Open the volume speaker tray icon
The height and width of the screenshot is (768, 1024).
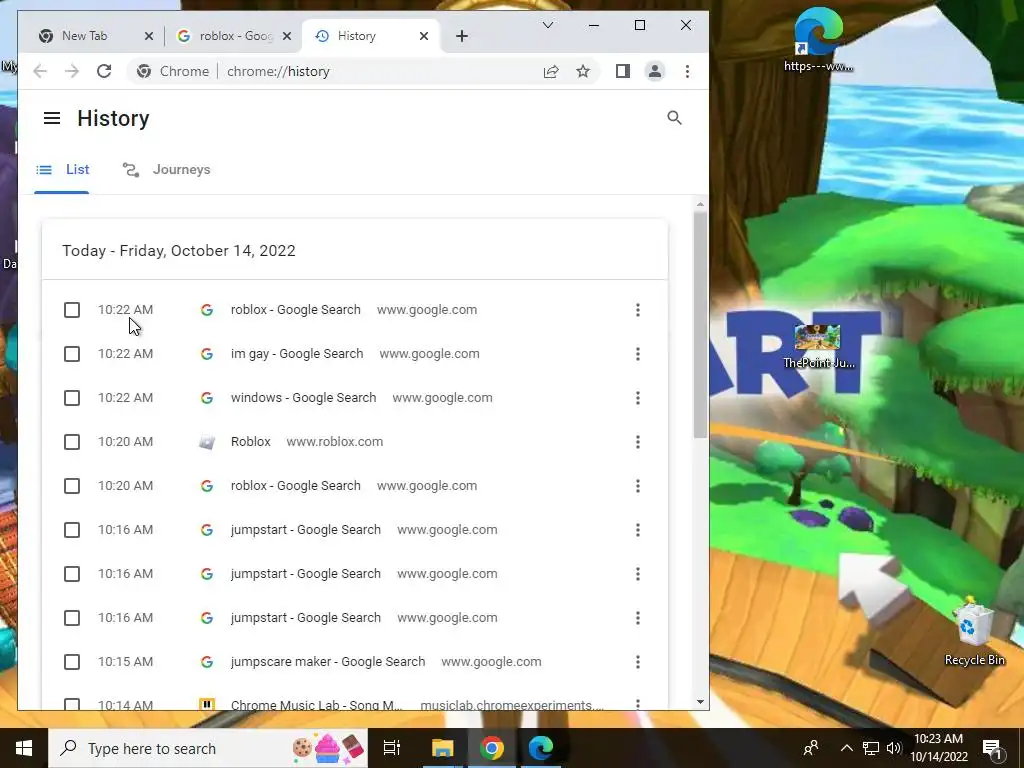(894, 748)
